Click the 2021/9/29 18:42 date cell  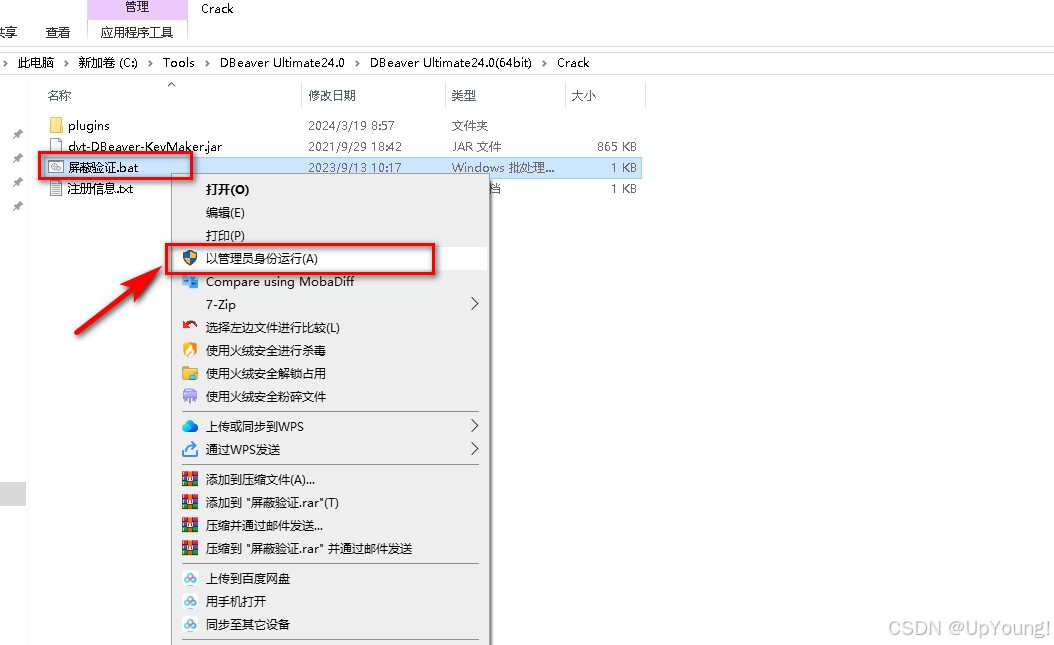click(x=355, y=146)
